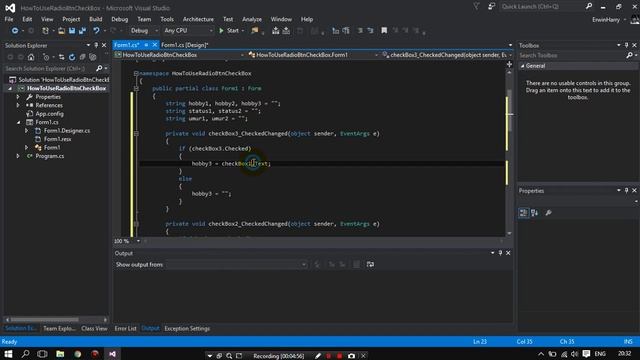Collapse the Form1.cs node
The height and width of the screenshot is (360, 640).
click(18, 122)
